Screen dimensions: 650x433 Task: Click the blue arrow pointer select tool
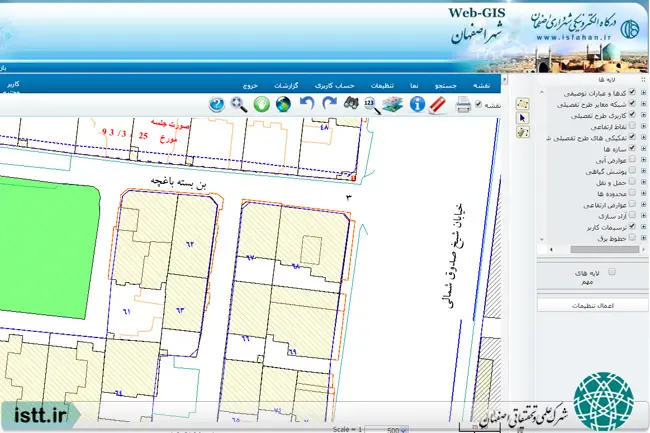pos(522,118)
